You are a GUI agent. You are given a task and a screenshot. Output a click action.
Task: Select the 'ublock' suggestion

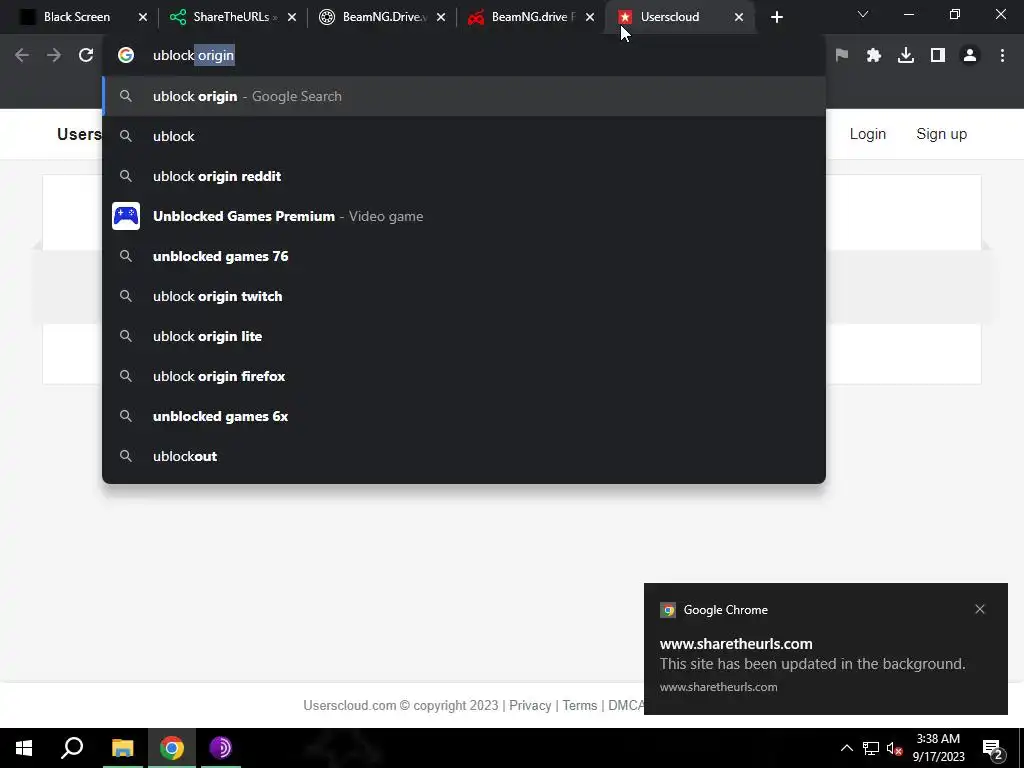pos(464,136)
